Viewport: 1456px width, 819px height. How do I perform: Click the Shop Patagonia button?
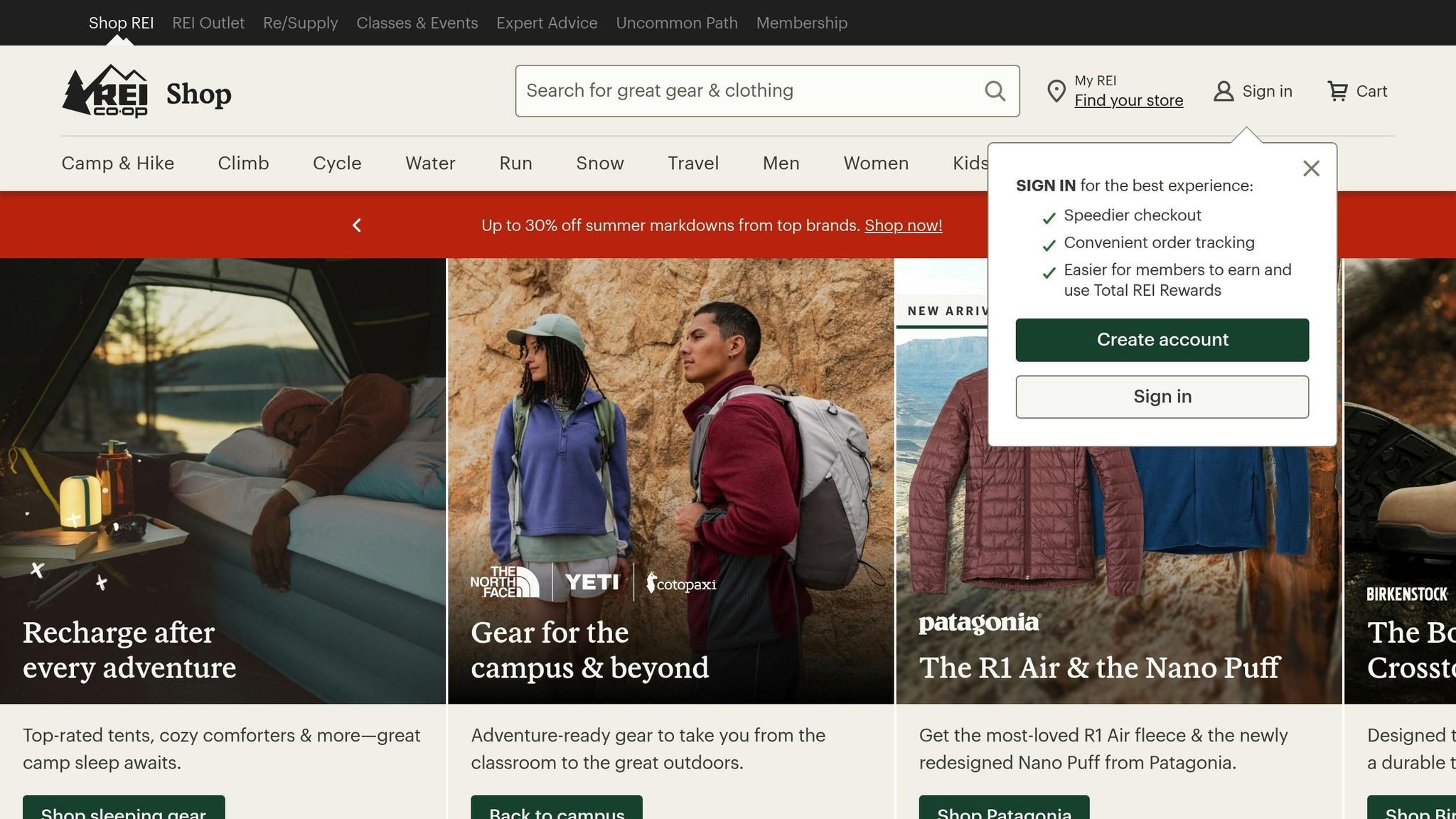(x=1005, y=808)
